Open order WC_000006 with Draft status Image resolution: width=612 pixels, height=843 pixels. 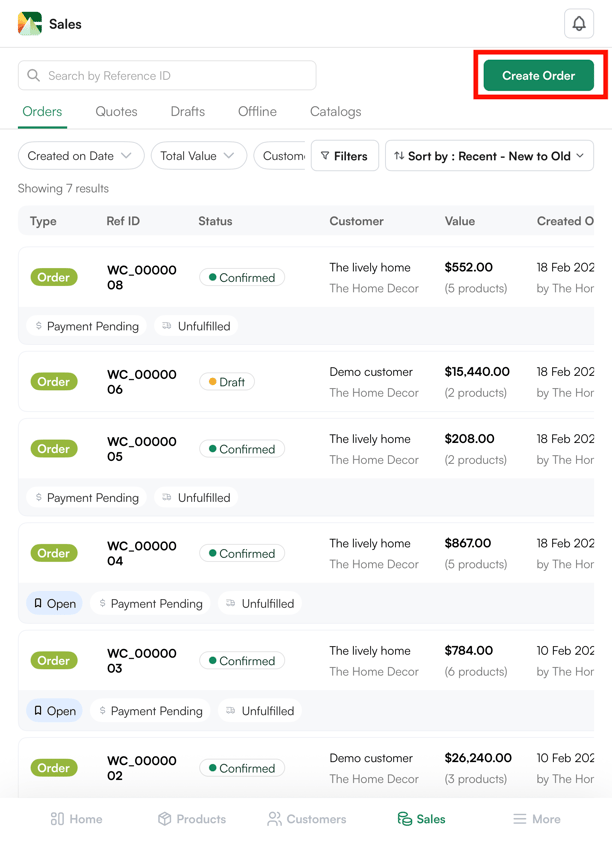(x=141, y=381)
